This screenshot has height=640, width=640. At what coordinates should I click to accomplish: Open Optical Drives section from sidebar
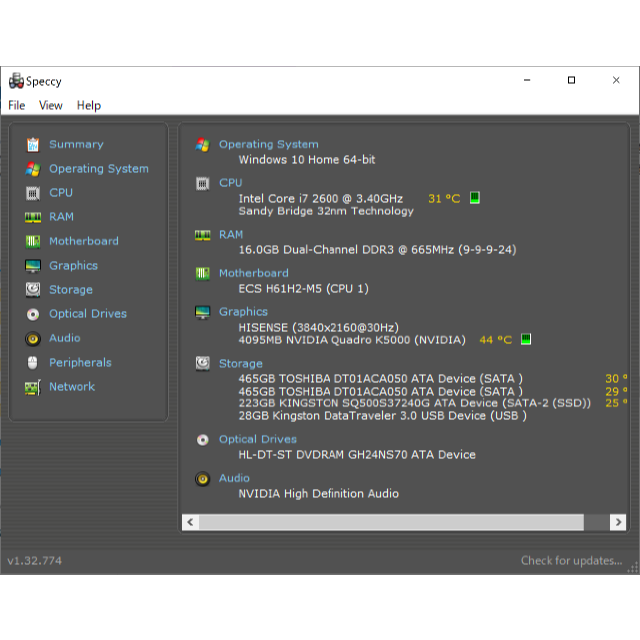(88, 314)
